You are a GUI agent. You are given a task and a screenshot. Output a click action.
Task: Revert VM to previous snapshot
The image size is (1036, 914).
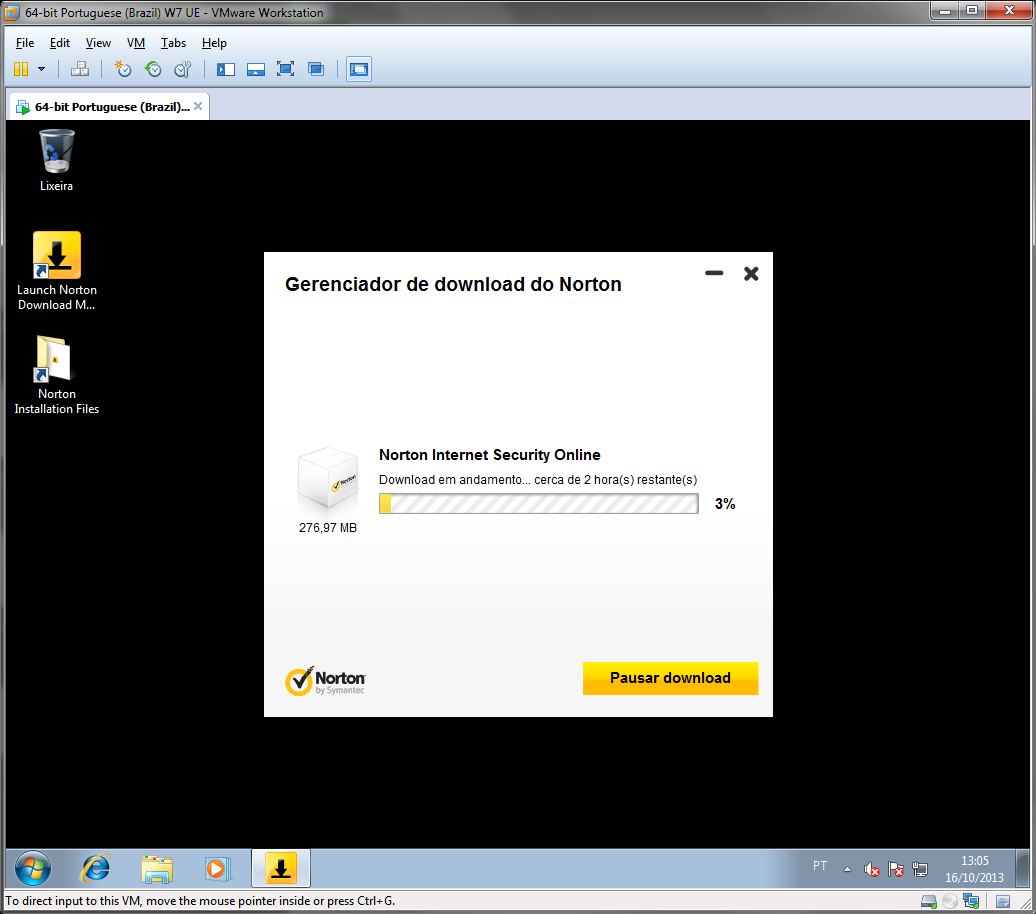[x=153, y=69]
